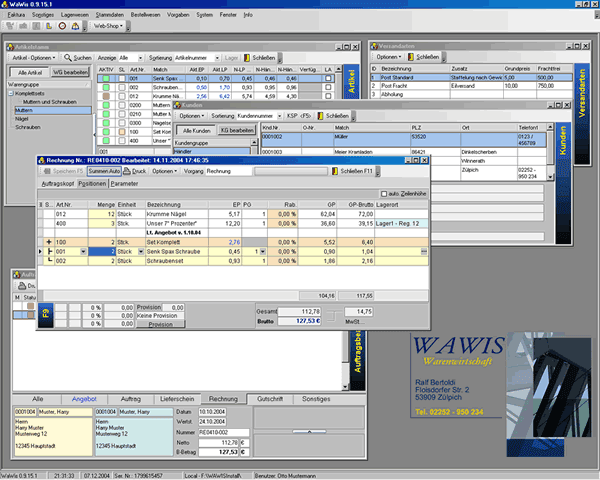The image size is (600, 480).
Task: Click the Kunden list scrollbar down arrow
Action: click(x=550, y=177)
